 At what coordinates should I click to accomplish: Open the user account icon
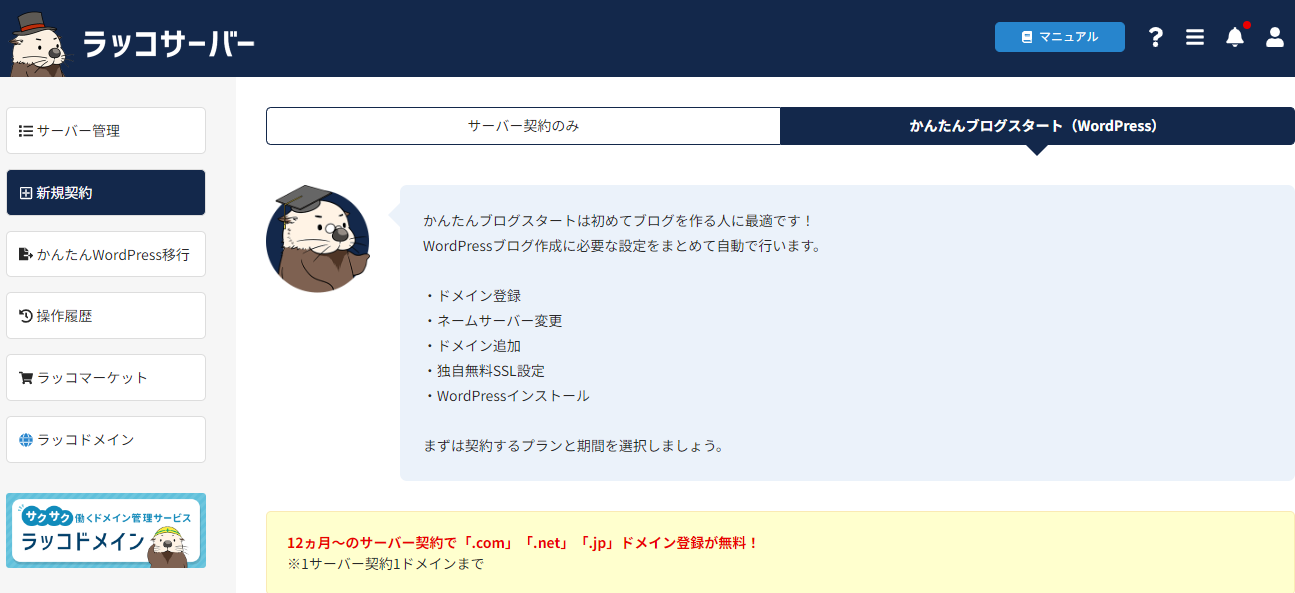[1274, 37]
